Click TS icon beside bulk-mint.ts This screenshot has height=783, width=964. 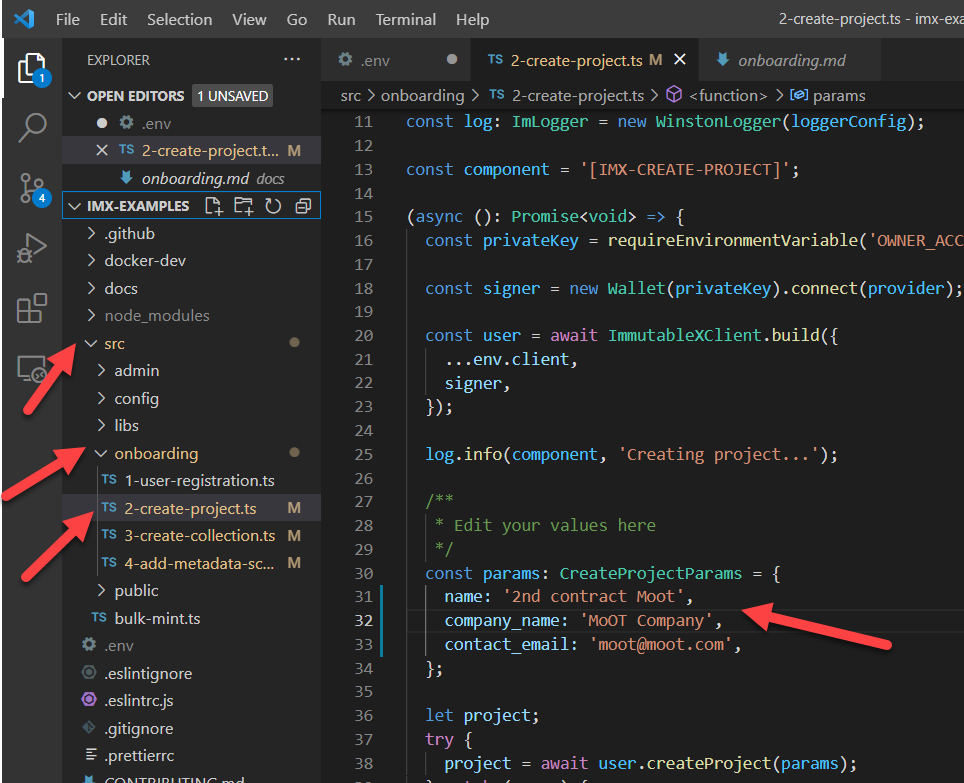(99, 618)
